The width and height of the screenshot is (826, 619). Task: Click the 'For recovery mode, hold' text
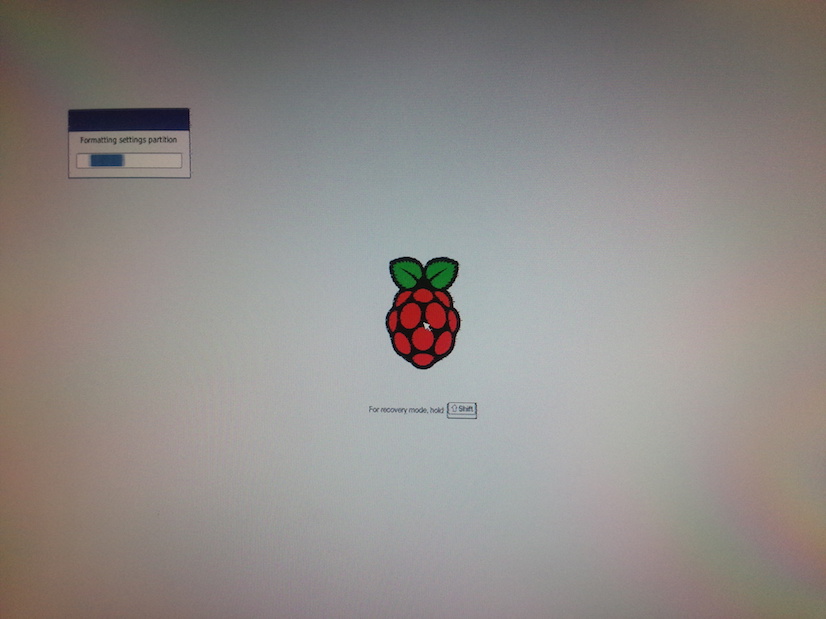tap(406, 410)
